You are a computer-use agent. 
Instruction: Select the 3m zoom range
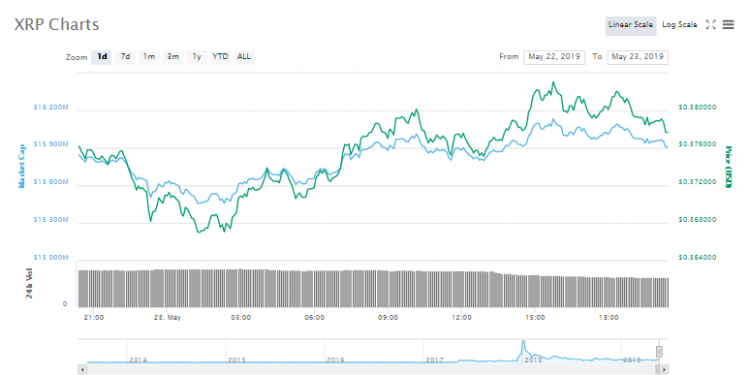(173, 57)
